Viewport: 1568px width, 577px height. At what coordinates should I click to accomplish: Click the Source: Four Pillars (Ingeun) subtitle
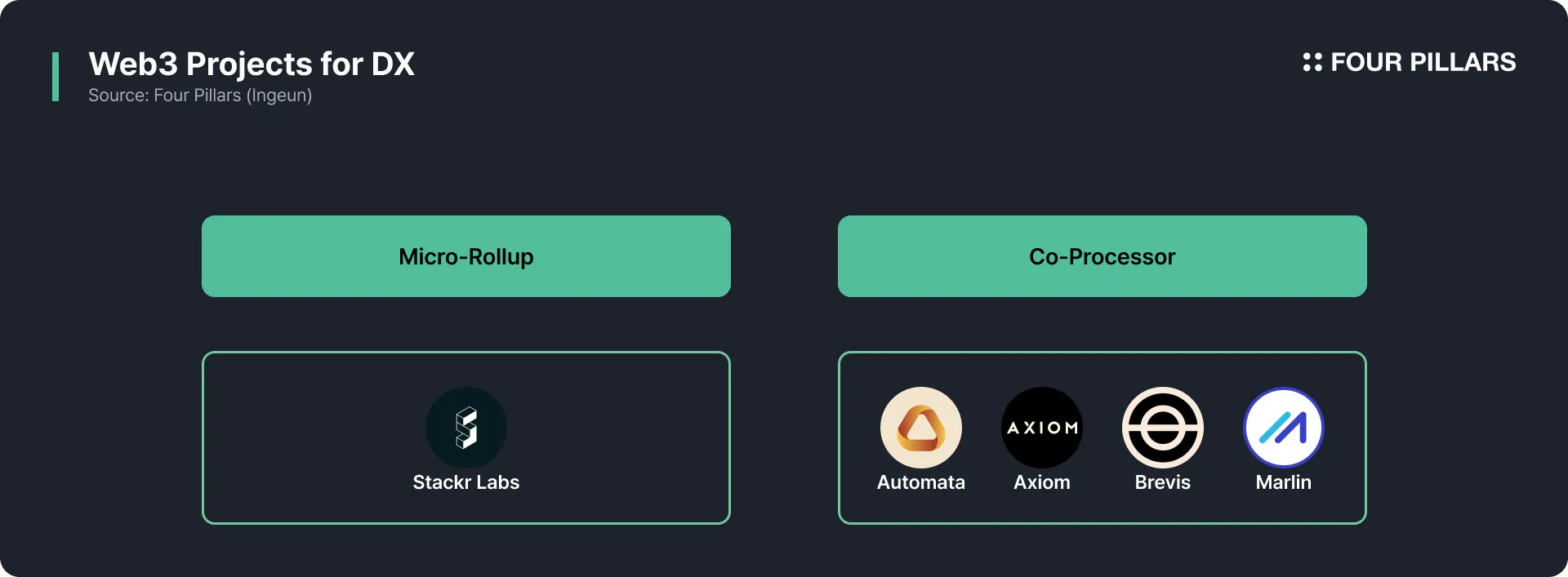tap(200, 95)
